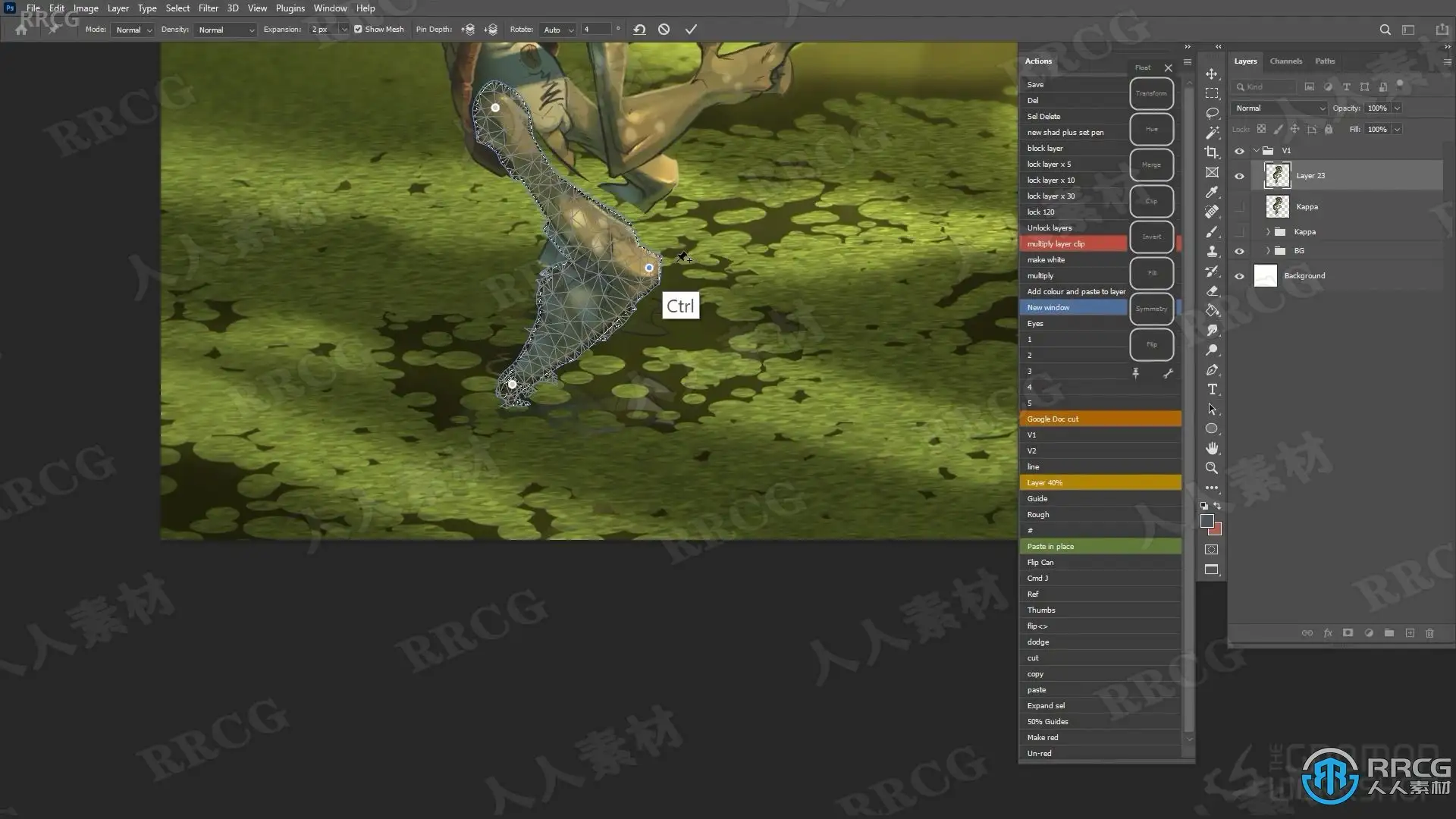Open the Density dropdown
Viewport: 1456px width, 819px height.
tap(226, 30)
